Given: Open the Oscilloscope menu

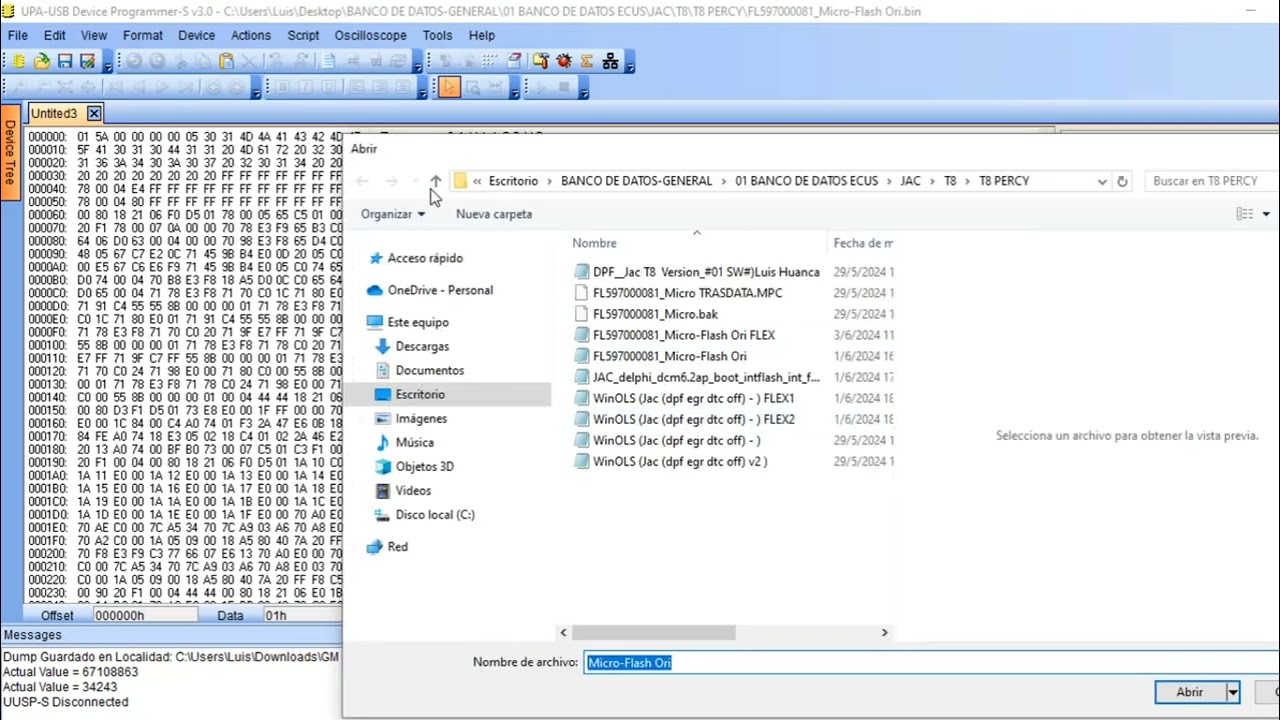Looking at the screenshot, I should point(370,35).
